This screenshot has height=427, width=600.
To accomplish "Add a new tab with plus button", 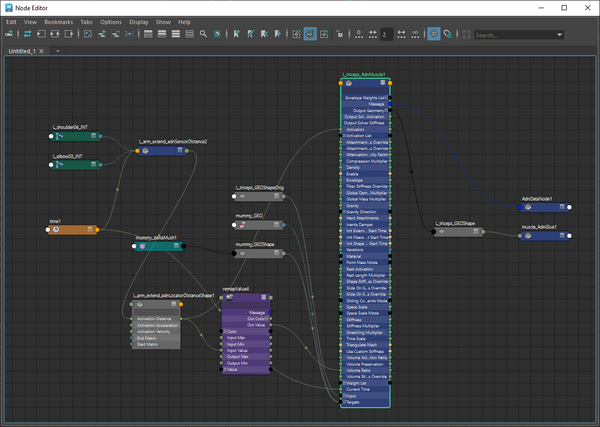I will (58, 49).
